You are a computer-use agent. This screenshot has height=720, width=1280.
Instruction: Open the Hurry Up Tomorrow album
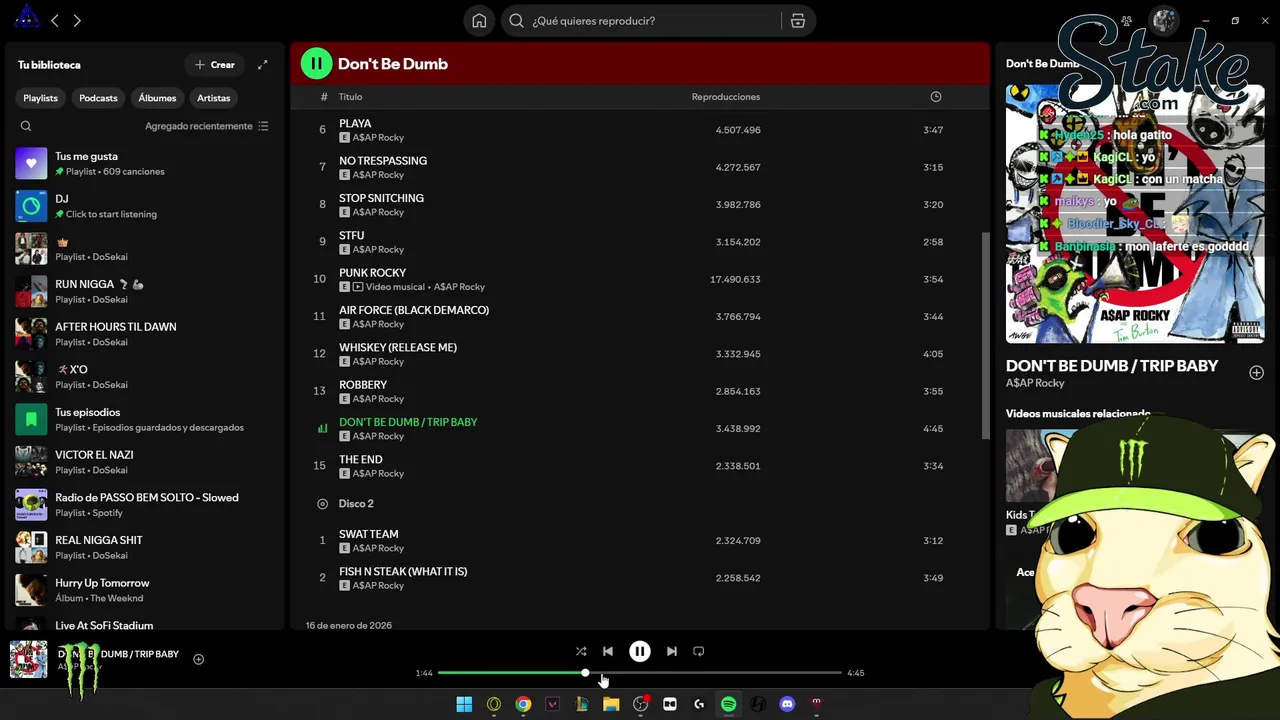click(143, 590)
